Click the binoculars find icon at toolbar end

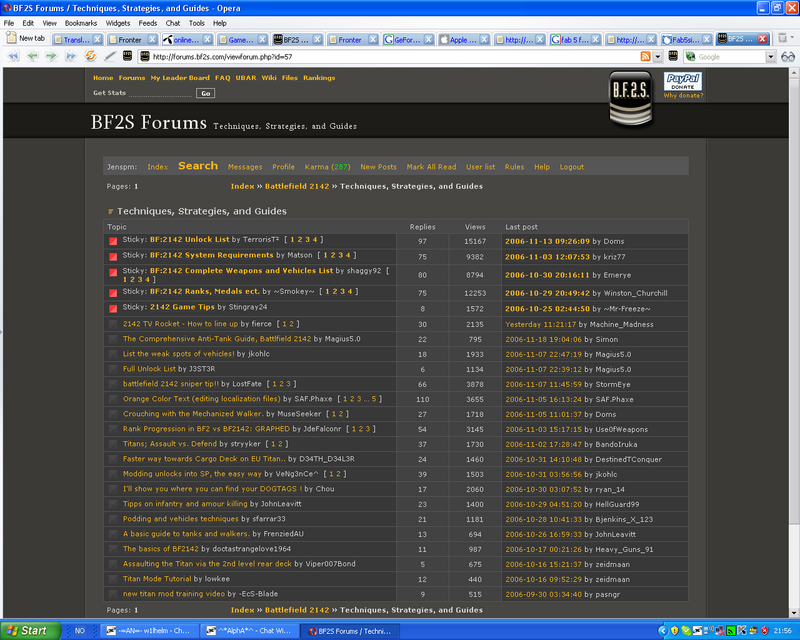tap(788, 57)
